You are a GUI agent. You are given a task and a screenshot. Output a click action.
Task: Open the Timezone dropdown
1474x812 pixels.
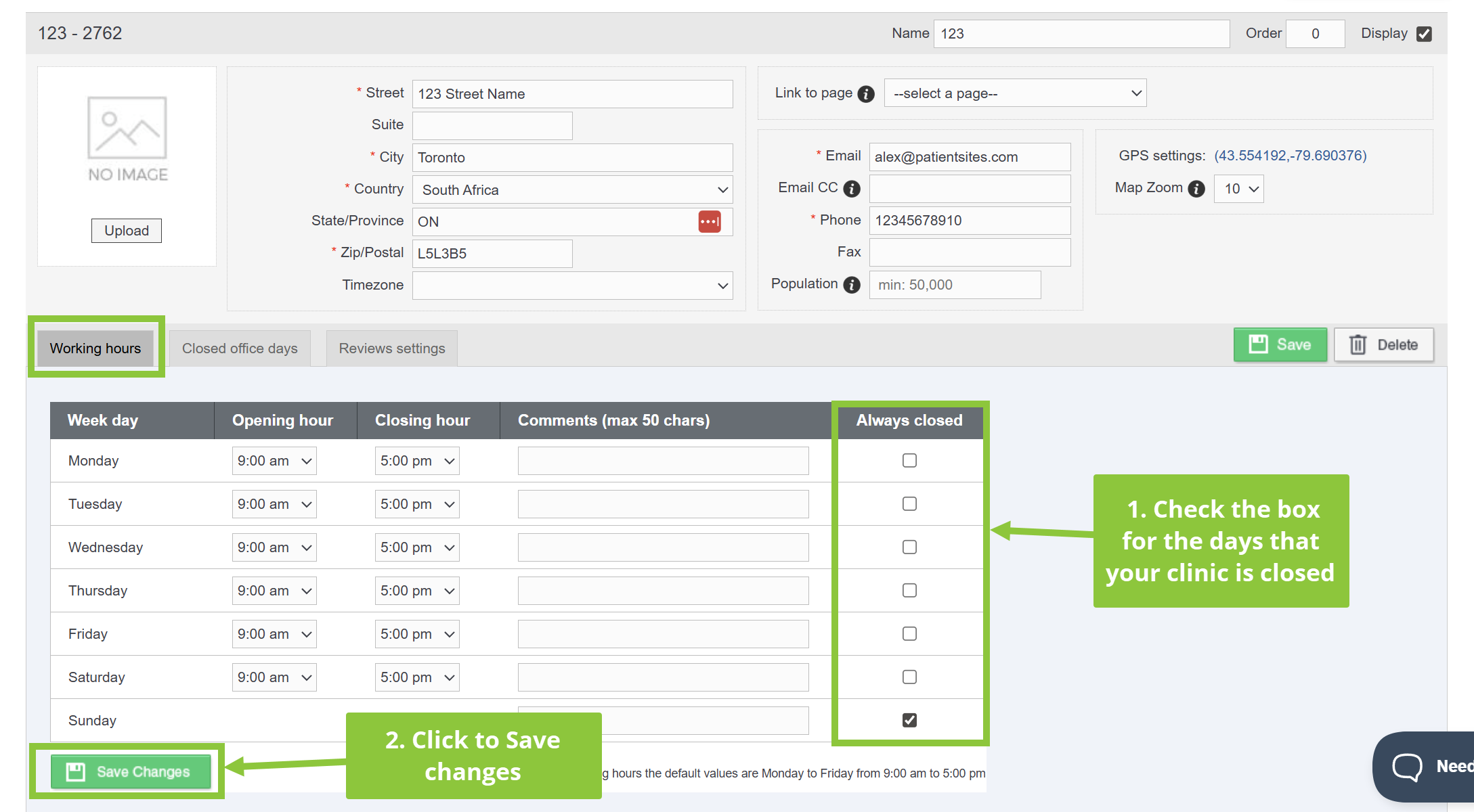click(x=572, y=286)
